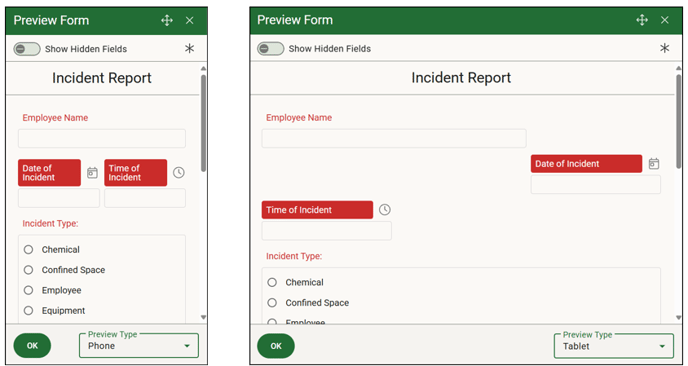Click Incident Report title in Phone preview

(x=102, y=78)
